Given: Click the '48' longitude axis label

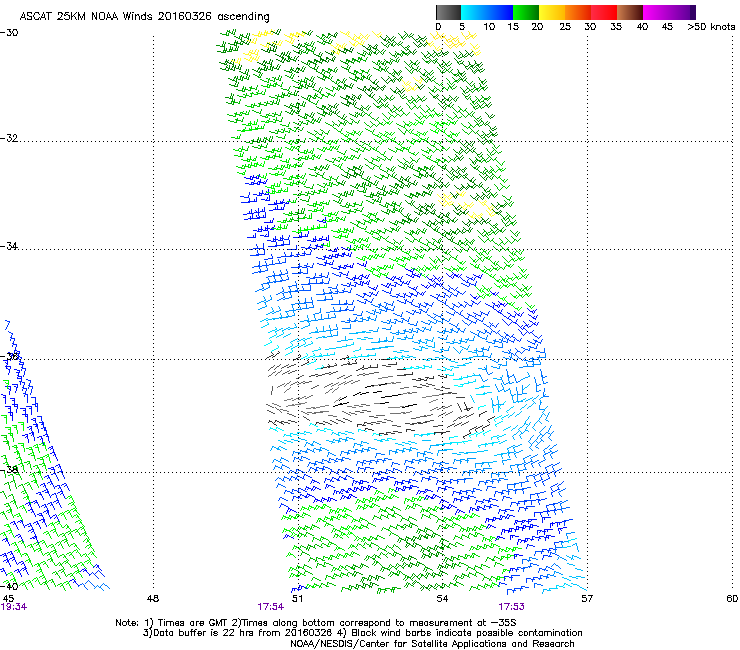Looking at the screenshot, I should click(x=153, y=599).
